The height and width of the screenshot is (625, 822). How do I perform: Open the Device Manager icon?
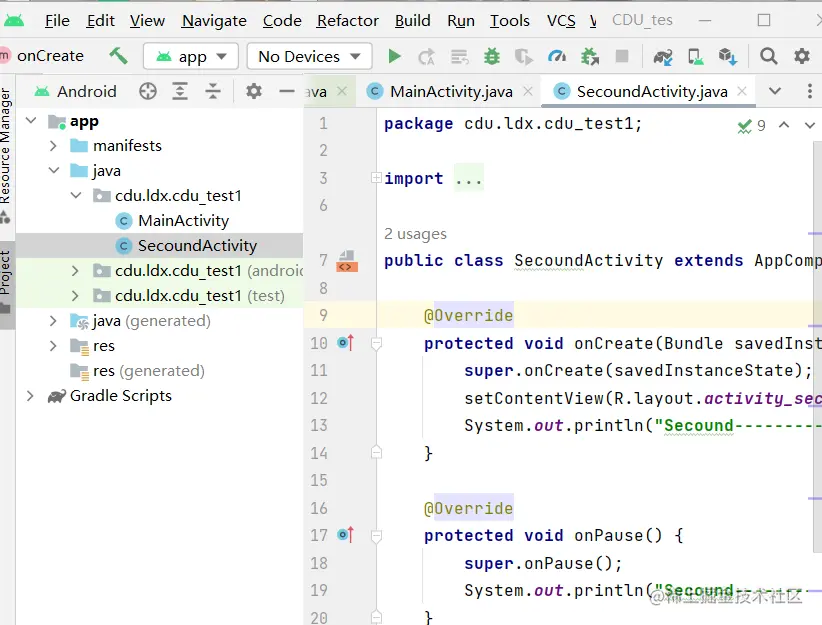click(x=695, y=56)
